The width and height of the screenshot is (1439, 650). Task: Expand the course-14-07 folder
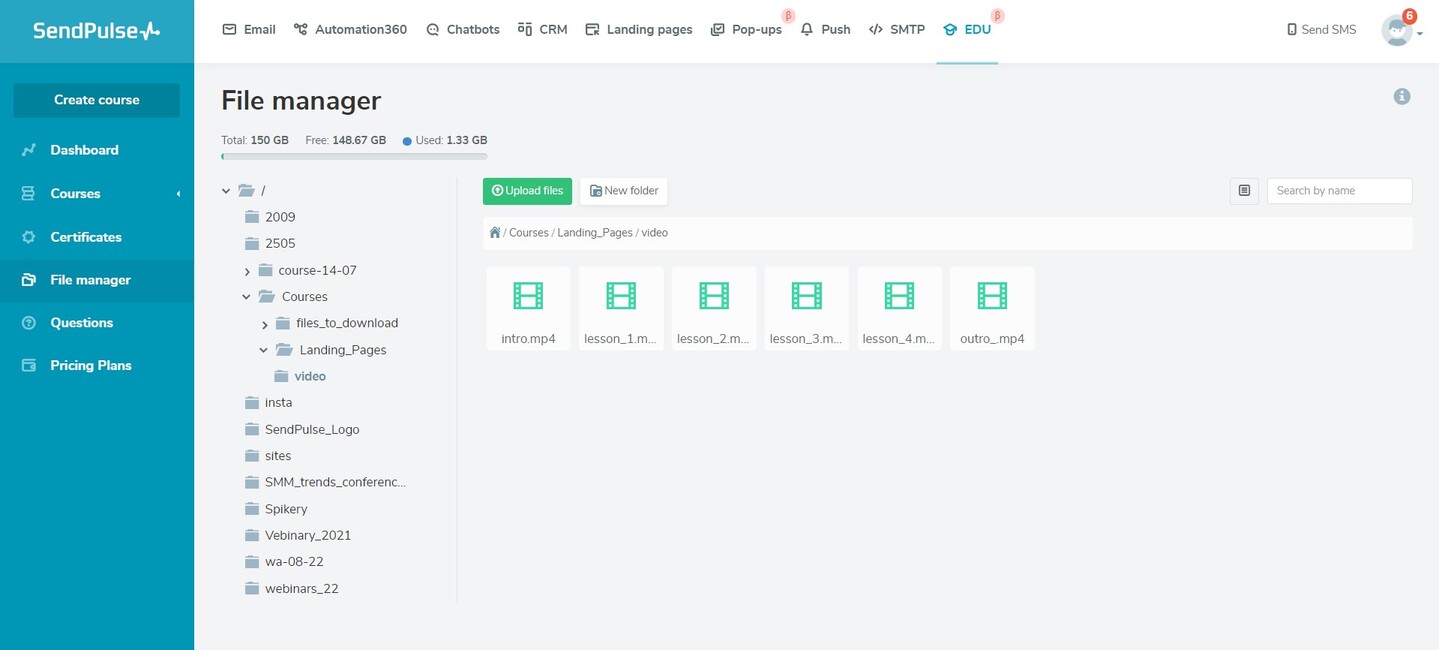point(247,270)
